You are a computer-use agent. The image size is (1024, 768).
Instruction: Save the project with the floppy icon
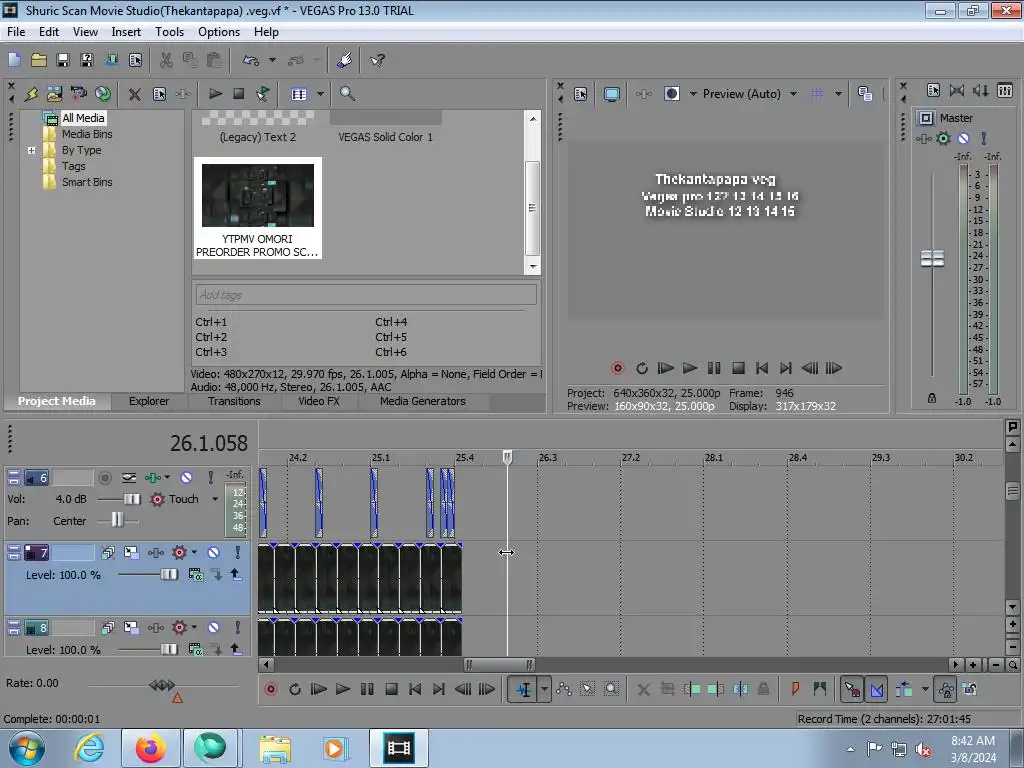pos(63,60)
